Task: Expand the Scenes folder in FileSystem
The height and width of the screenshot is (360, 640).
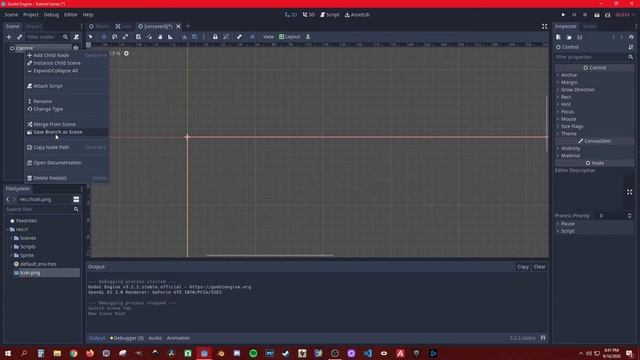Action: coord(11,238)
